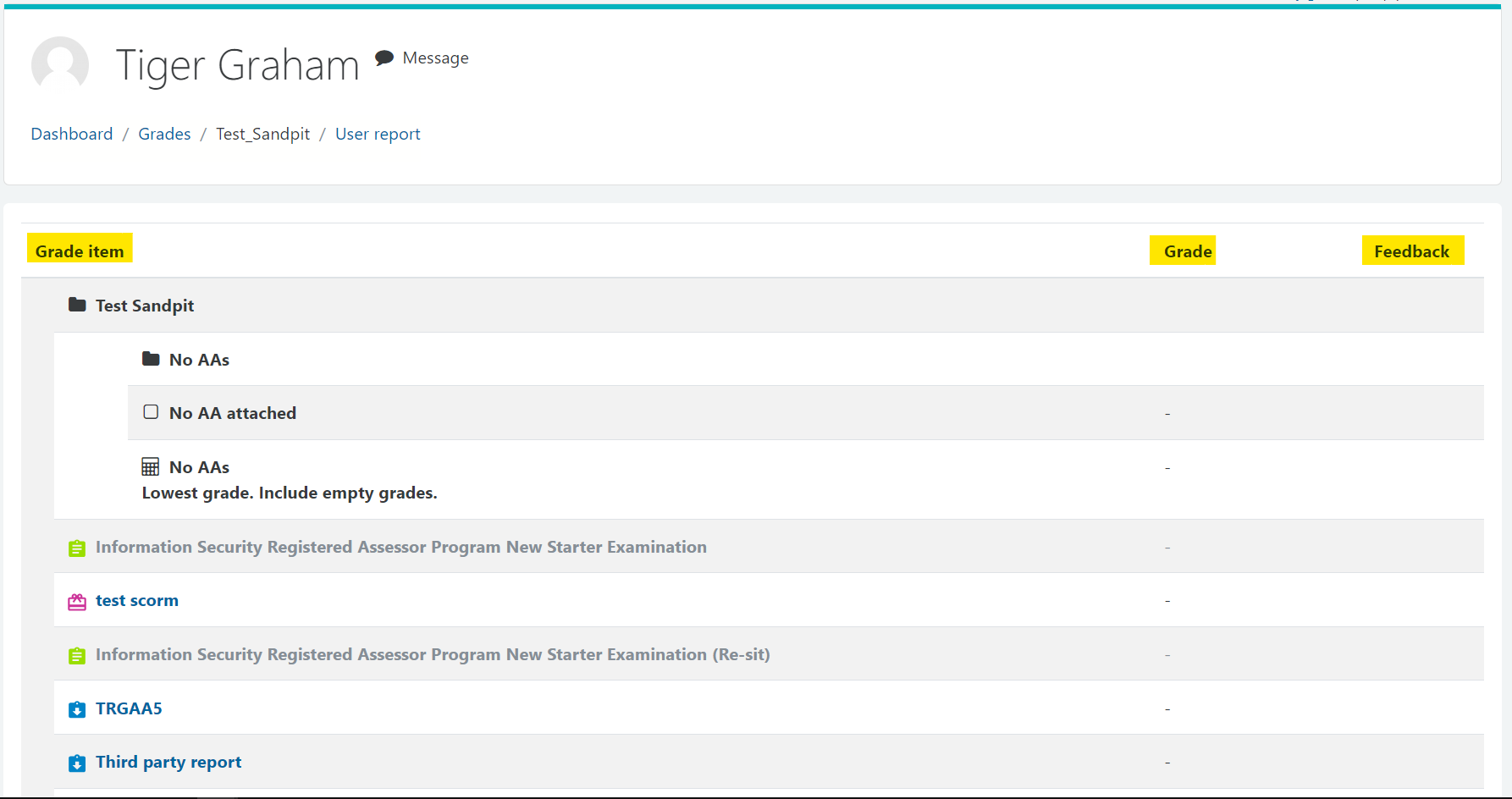Click the No AA attached manual item icon
The height and width of the screenshot is (799, 1512).
click(x=151, y=412)
